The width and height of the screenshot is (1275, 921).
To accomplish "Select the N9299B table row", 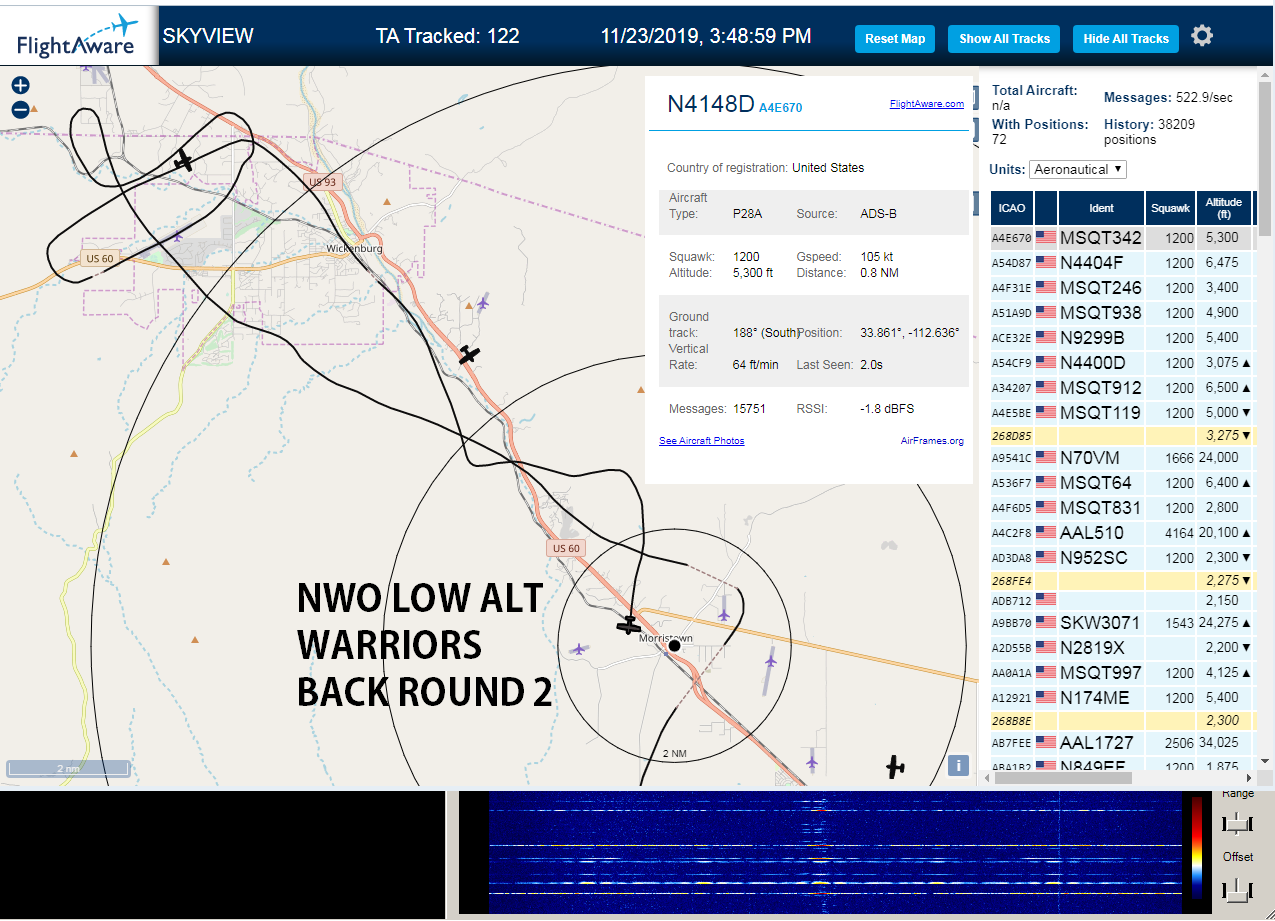I will [1121, 338].
